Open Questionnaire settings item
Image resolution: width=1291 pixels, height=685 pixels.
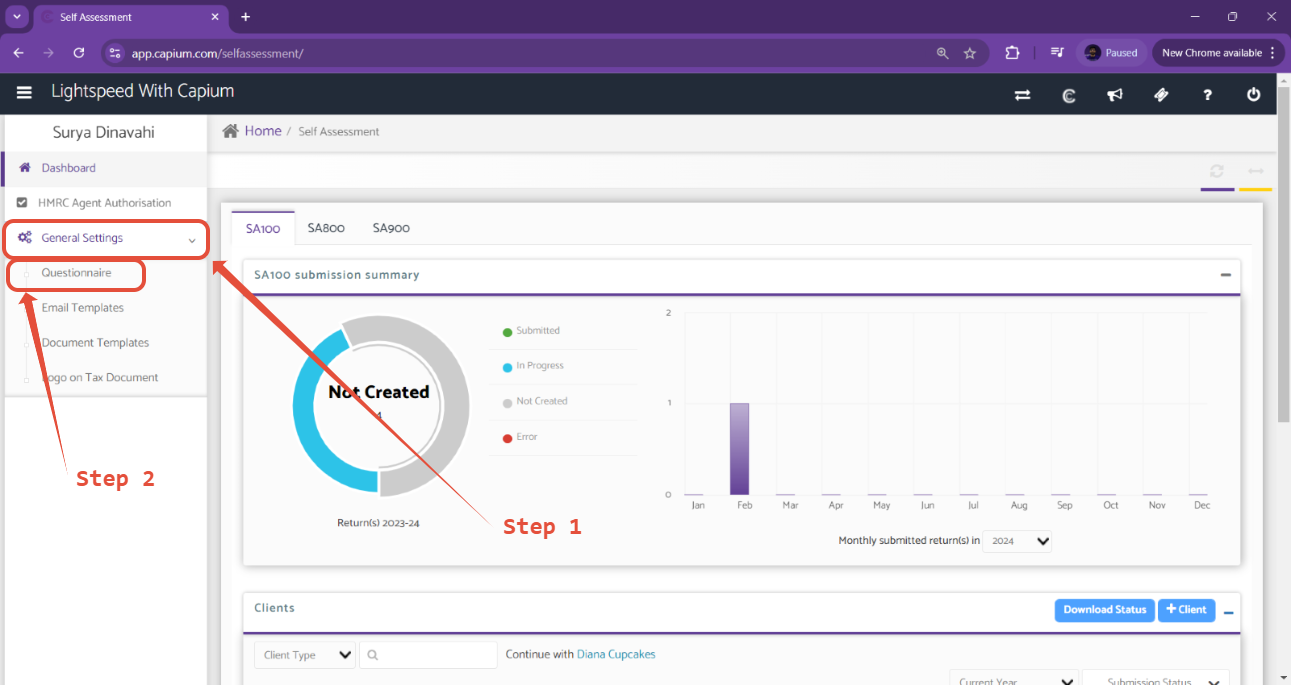coord(76,273)
